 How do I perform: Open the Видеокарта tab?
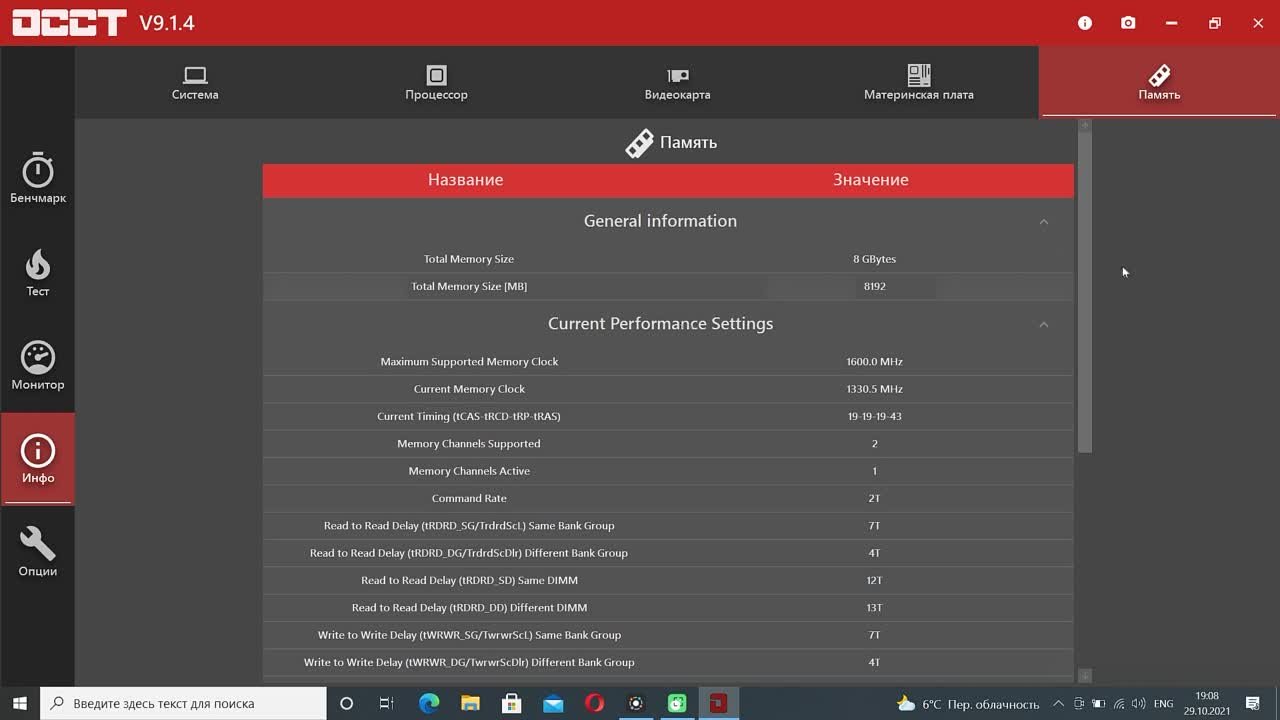(677, 83)
